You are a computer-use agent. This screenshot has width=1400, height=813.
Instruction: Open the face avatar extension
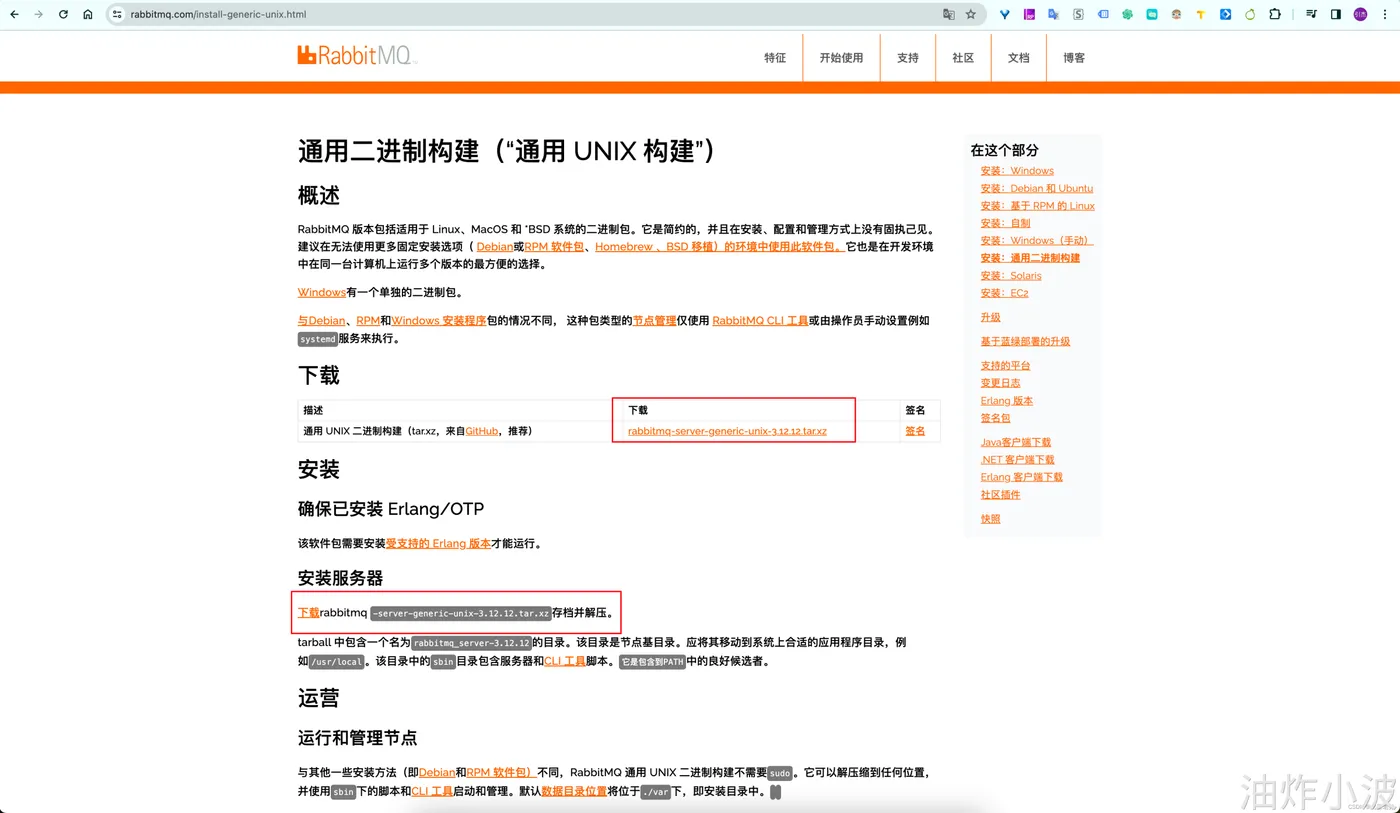[x=1176, y=15]
